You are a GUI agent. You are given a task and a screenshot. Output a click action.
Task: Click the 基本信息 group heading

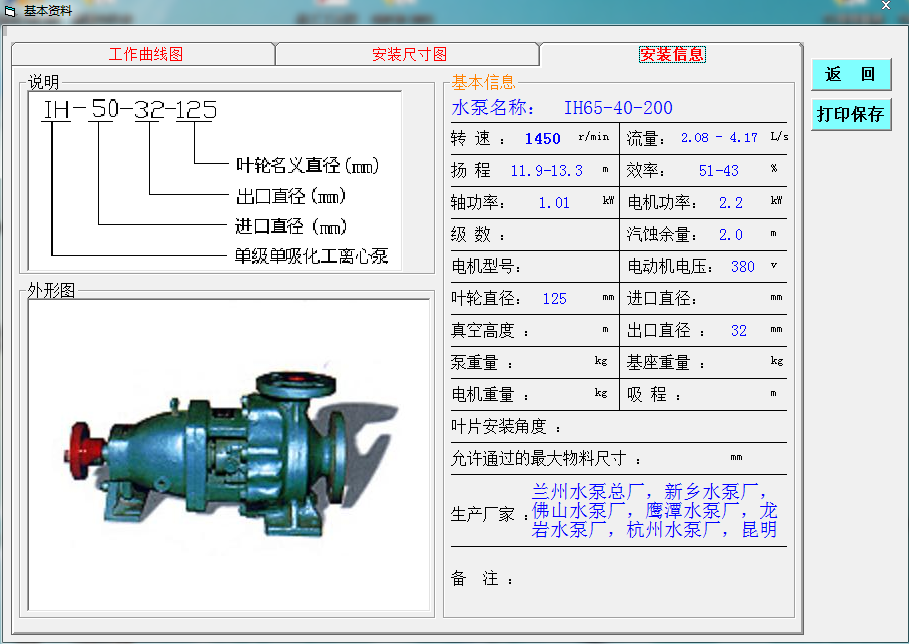pyautogui.click(x=483, y=82)
